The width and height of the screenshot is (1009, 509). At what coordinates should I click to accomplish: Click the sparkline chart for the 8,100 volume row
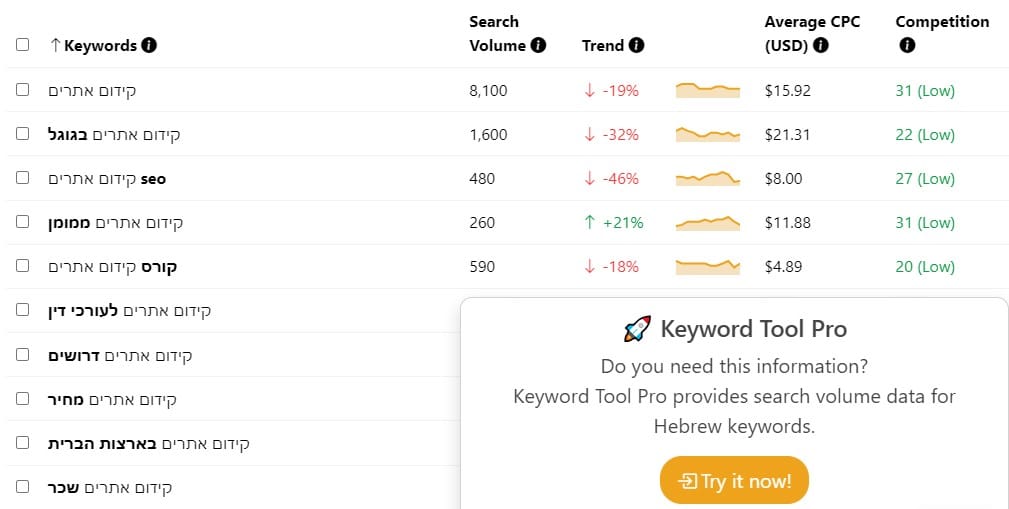tap(707, 90)
